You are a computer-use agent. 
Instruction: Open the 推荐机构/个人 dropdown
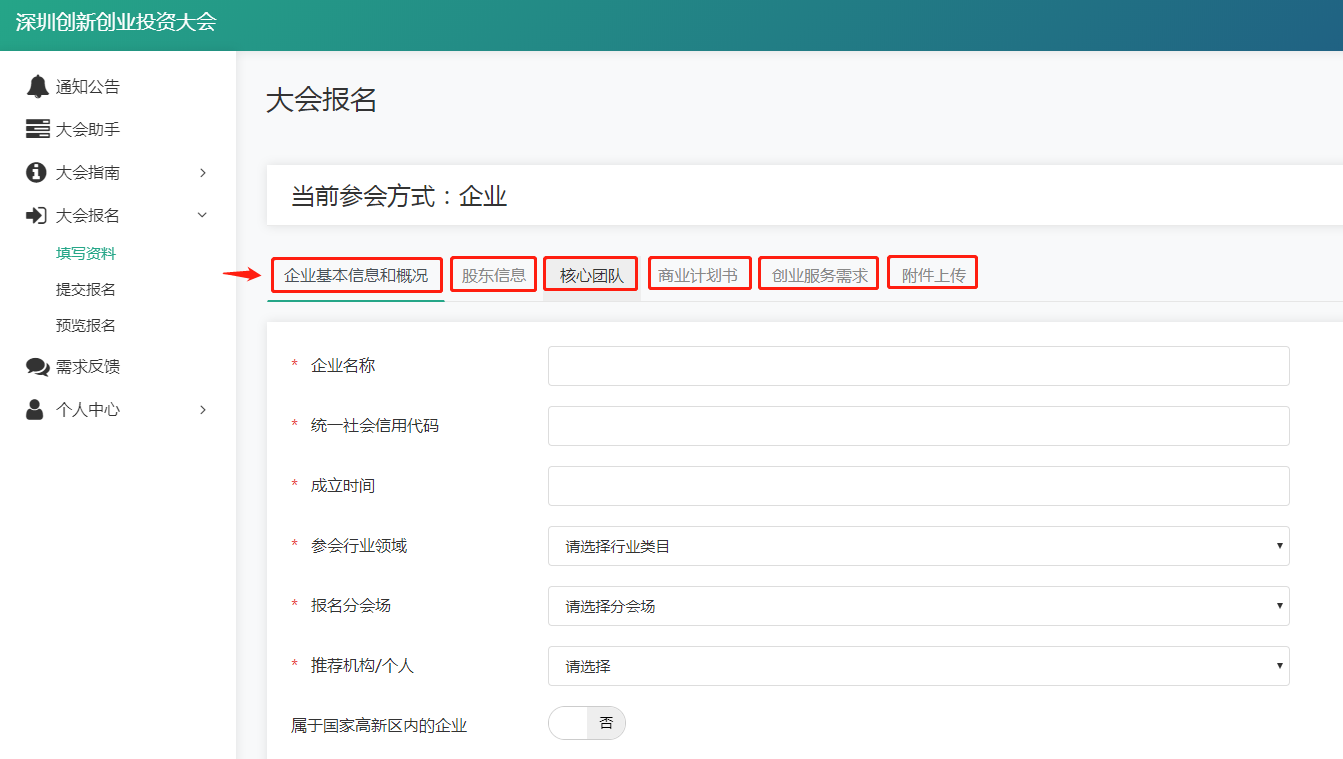(x=918, y=666)
